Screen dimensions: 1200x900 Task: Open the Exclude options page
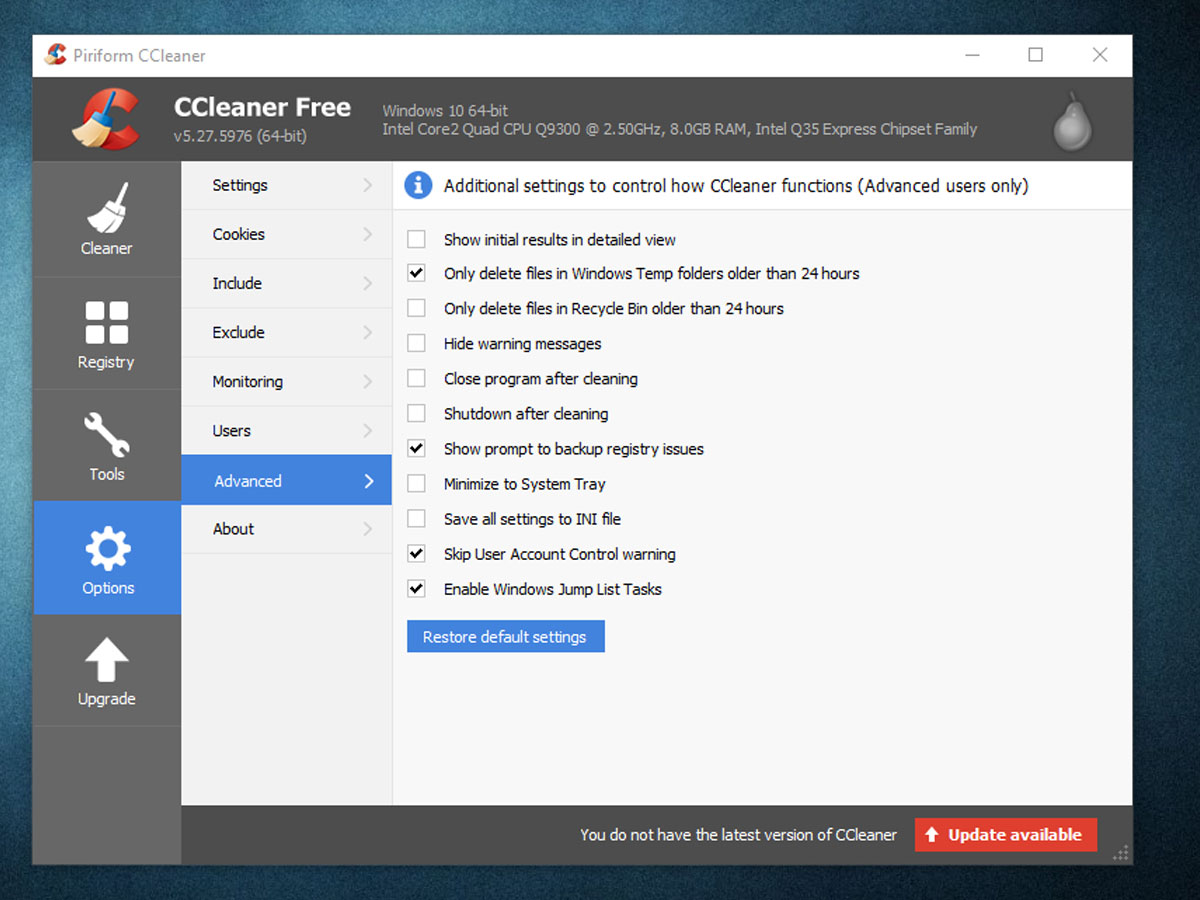point(286,332)
